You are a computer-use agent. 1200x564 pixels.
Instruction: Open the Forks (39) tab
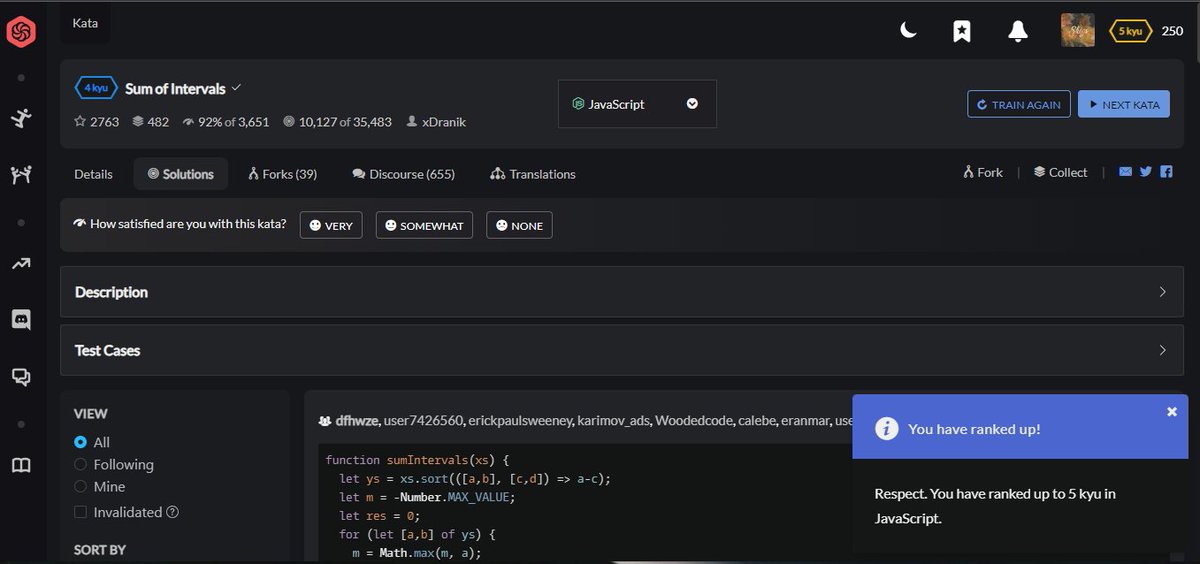(x=283, y=174)
